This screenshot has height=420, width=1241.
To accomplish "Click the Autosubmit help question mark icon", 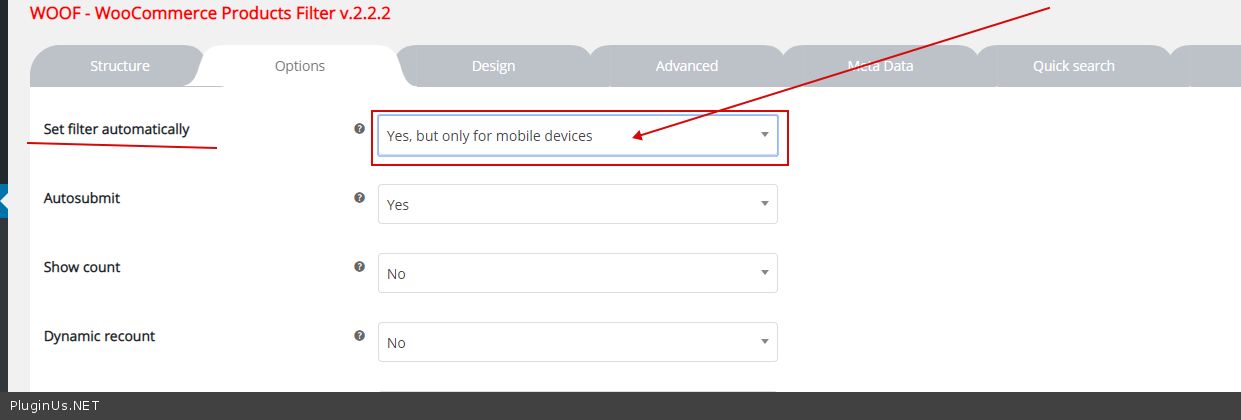I will tap(360, 198).
